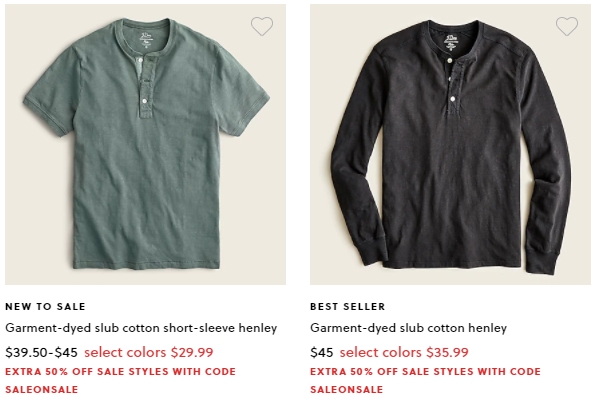Select the 'BEST SELLER' badge
The image size is (591, 399).
(348, 307)
